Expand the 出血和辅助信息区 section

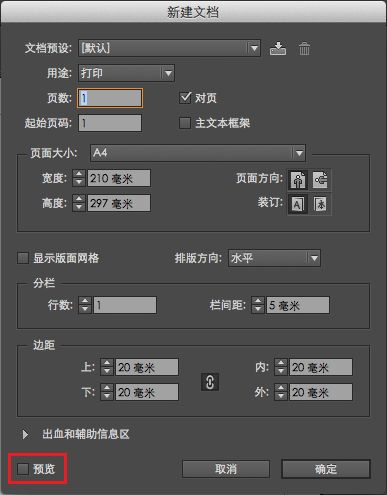pyautogui.click(x=25, y=434)
